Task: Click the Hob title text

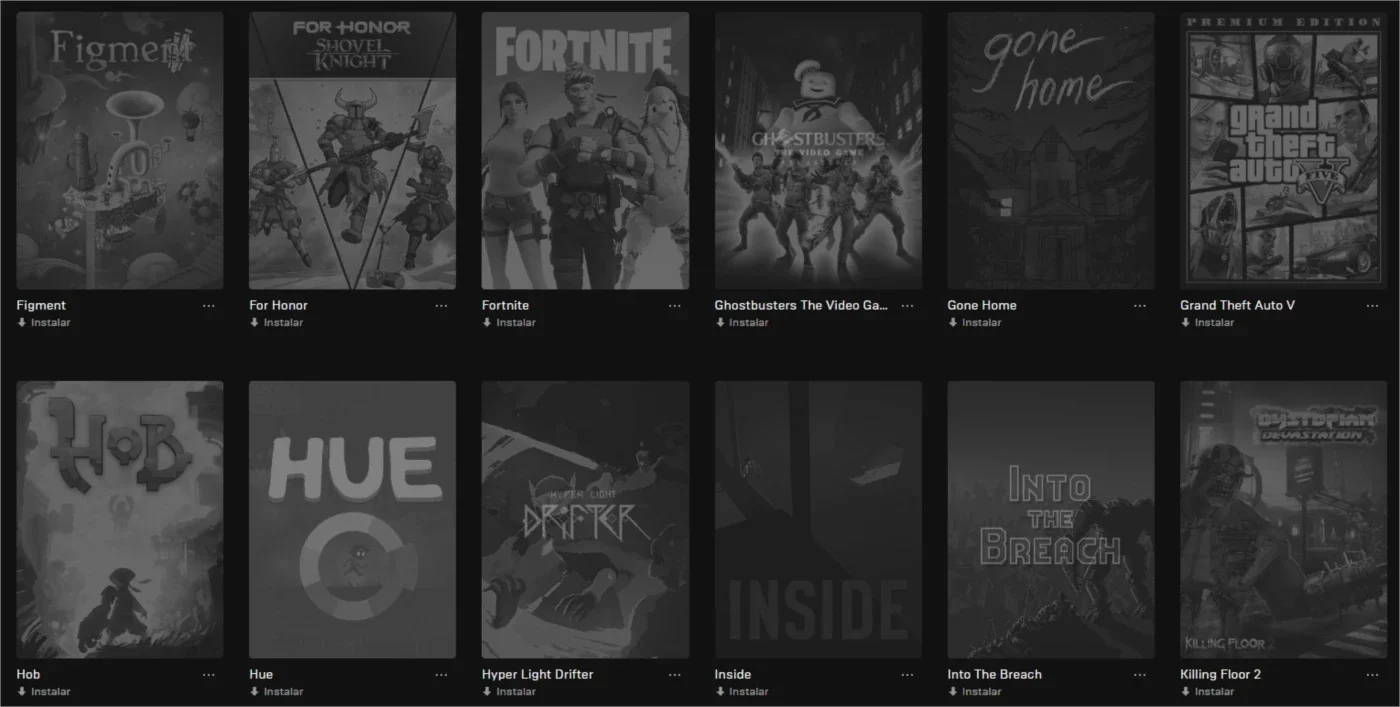Action: [x=28, y=675]
